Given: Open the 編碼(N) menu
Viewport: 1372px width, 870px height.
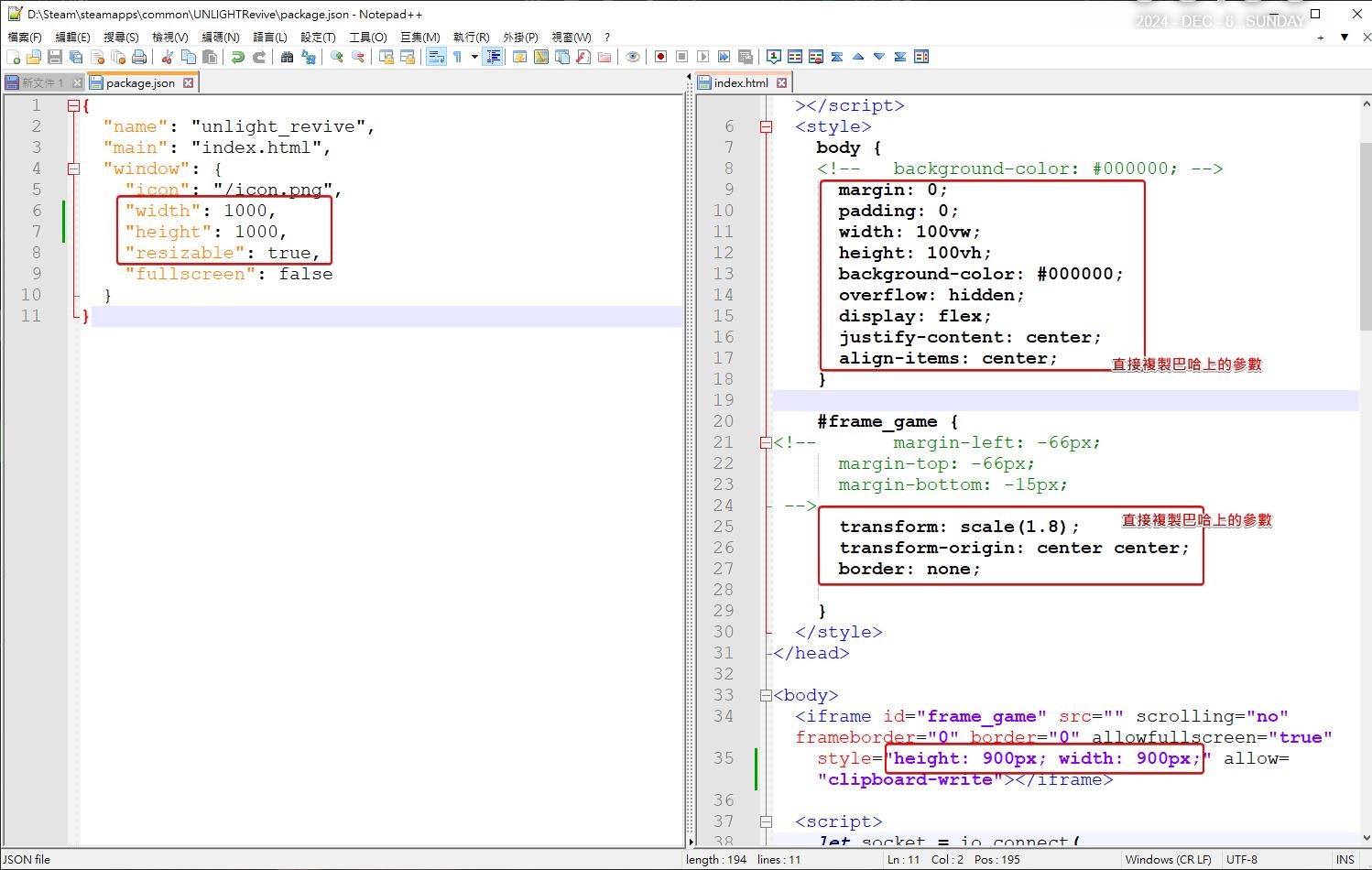Looking at the screenshot, I should click(221, 38).
